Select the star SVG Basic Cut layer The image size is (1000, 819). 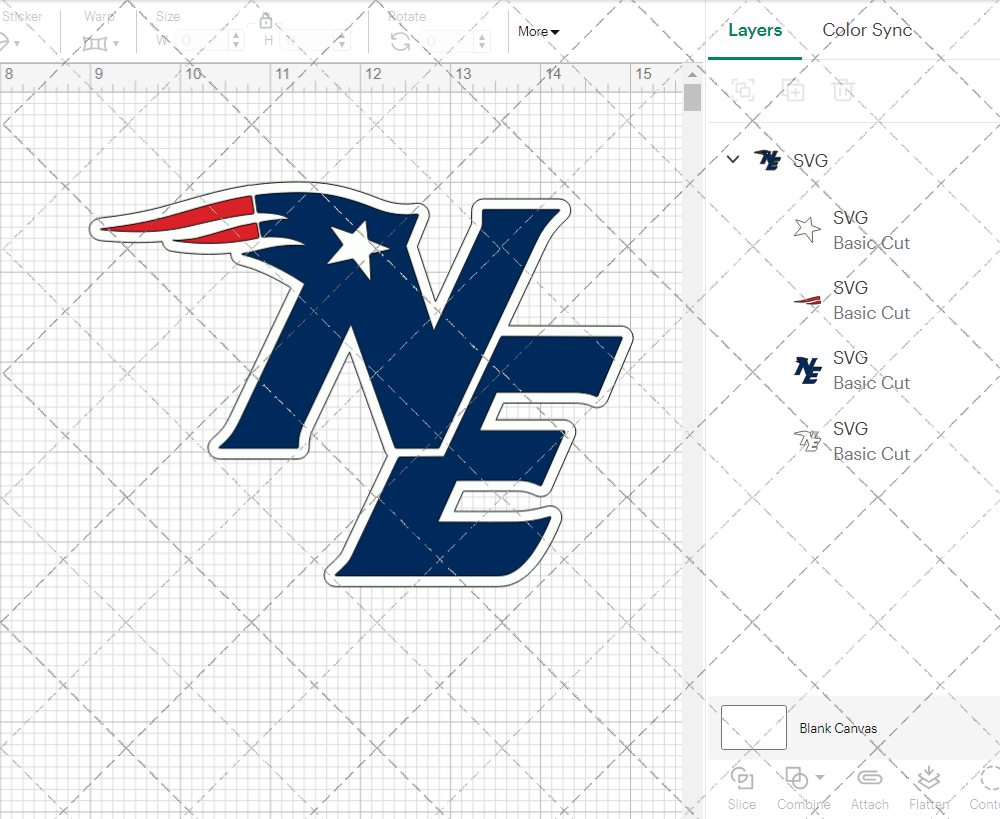point(870,230)
